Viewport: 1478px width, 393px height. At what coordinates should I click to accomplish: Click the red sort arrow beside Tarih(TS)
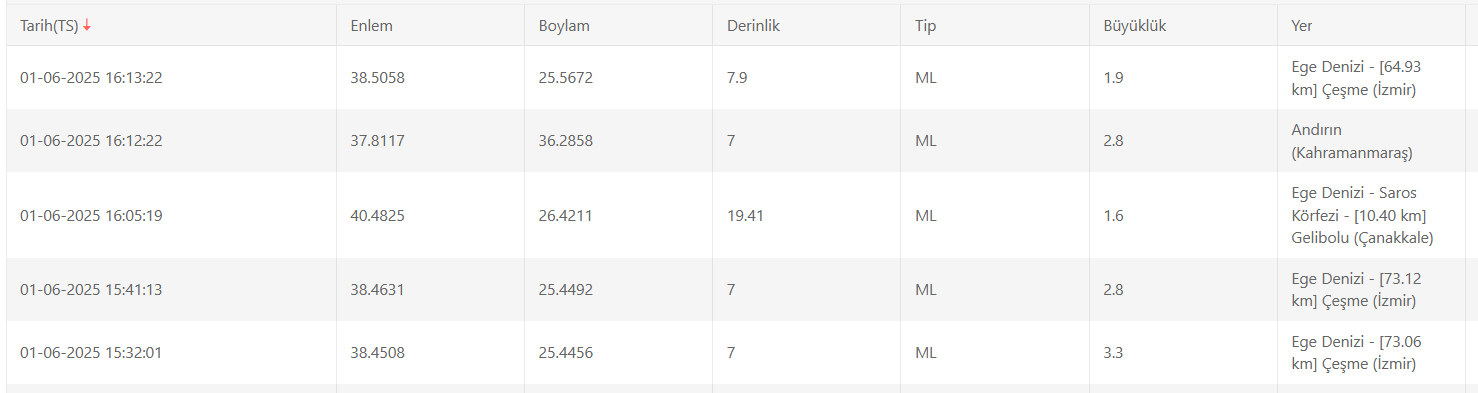[x=87, y=26]
